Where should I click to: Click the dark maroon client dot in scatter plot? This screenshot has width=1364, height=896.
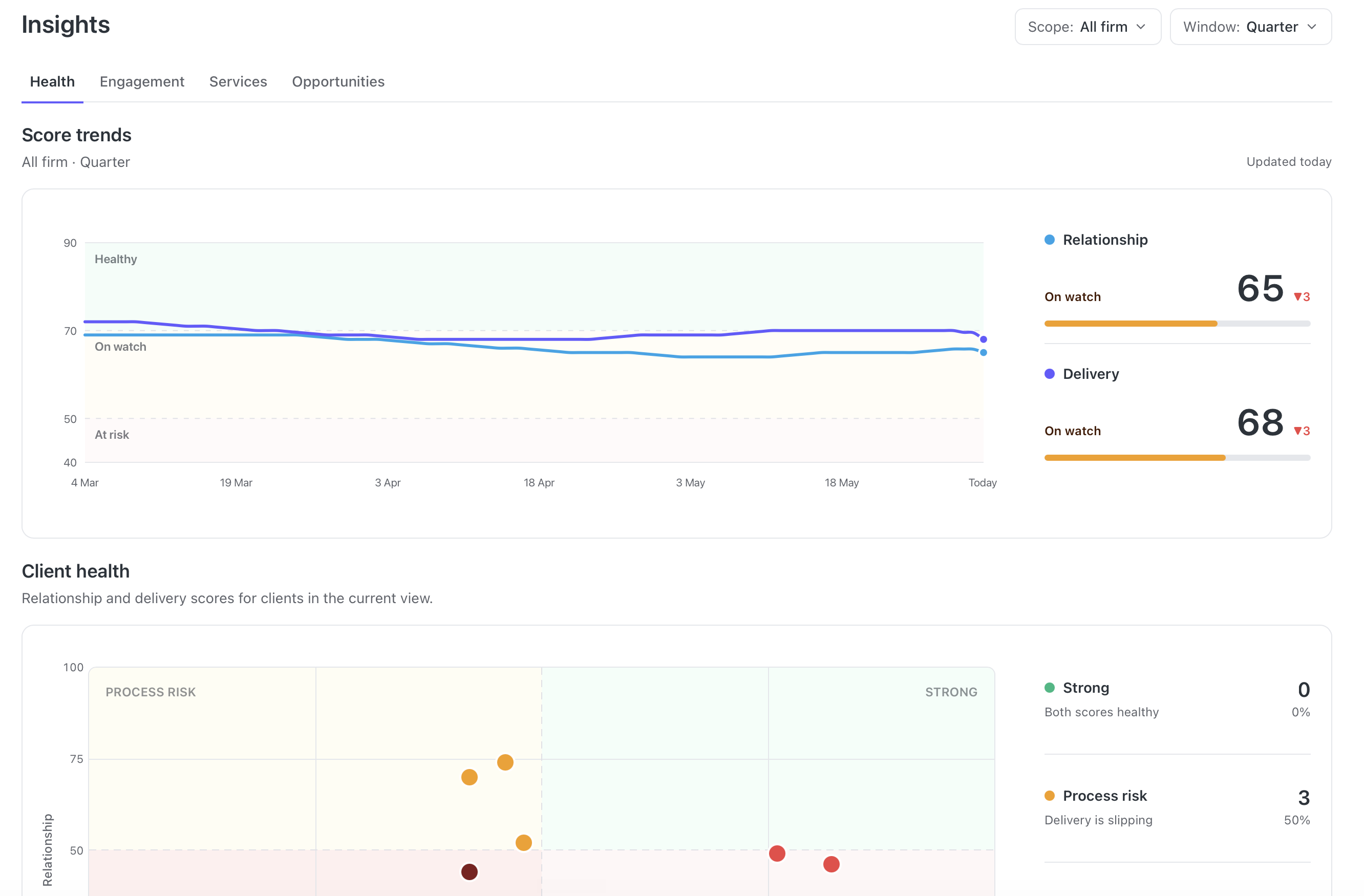point(470,872)
